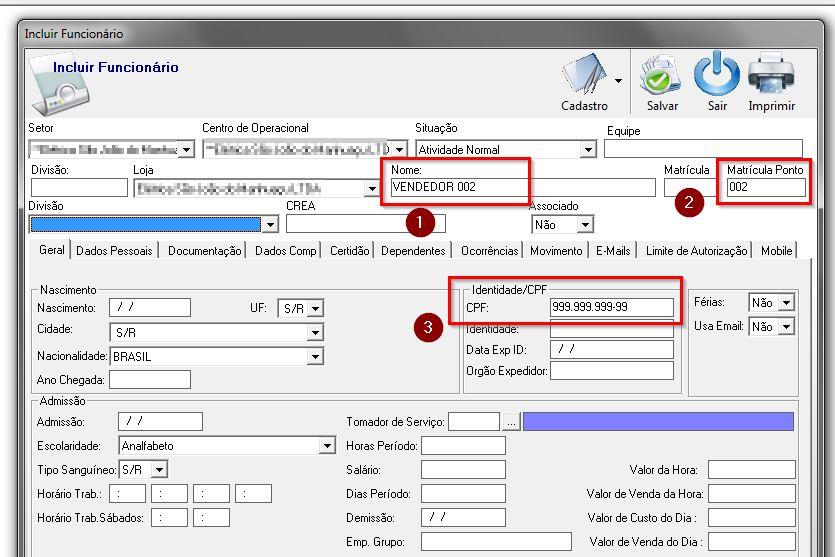
Task: Open the Escolaridade Analfabeto dropdown
Action: (x=327, y=446)
